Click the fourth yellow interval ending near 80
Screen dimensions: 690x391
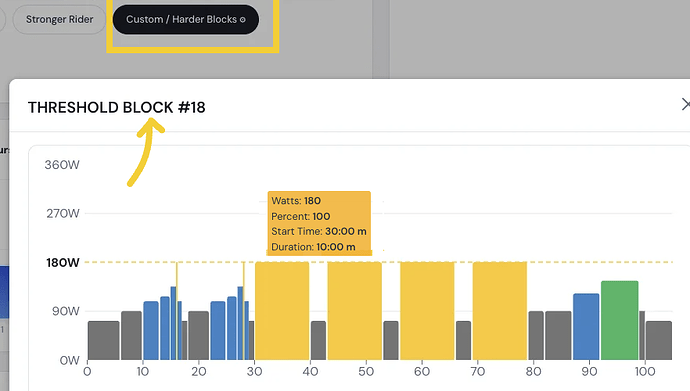(500, 311)
